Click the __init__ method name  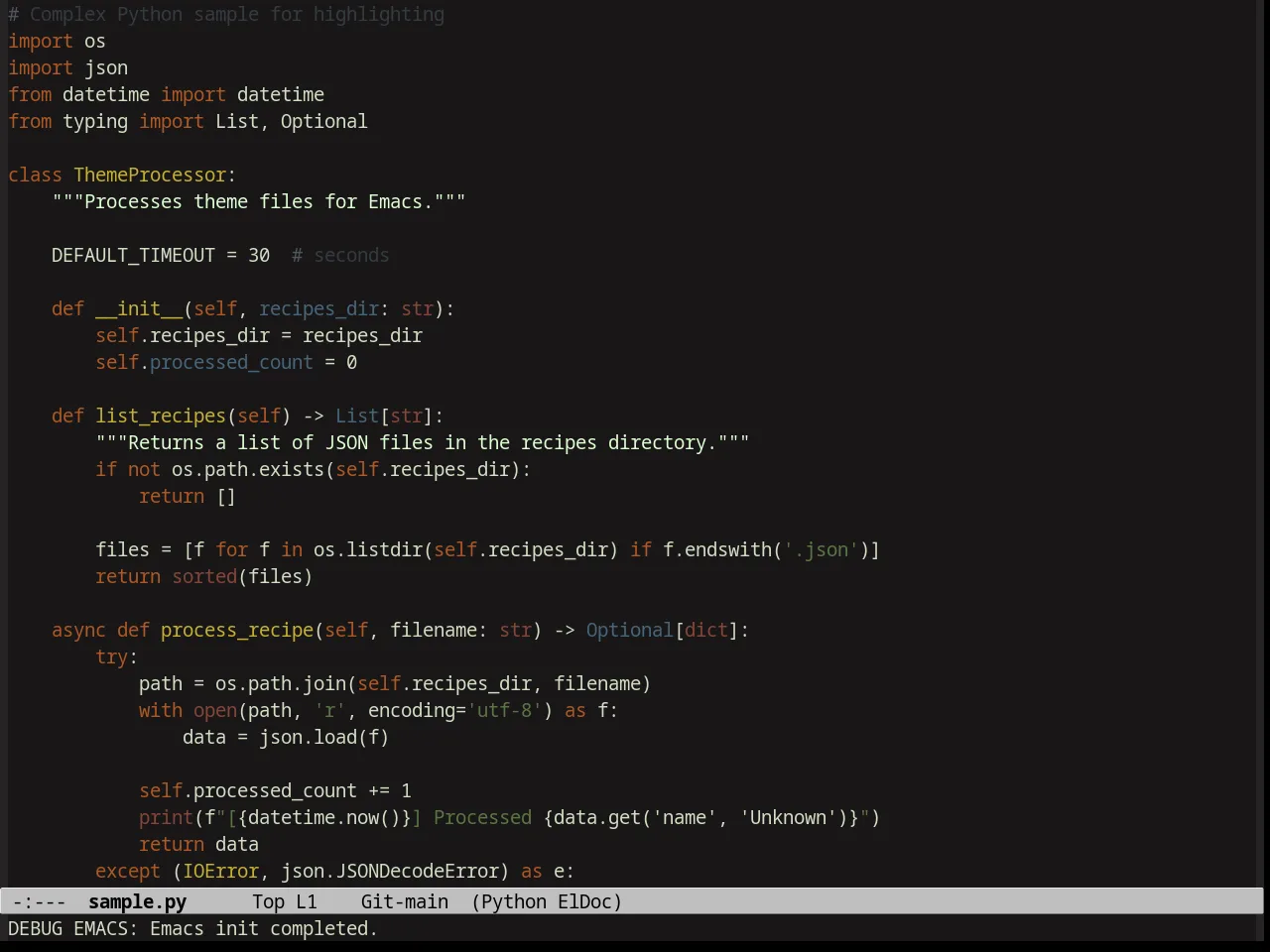point(139,308)
